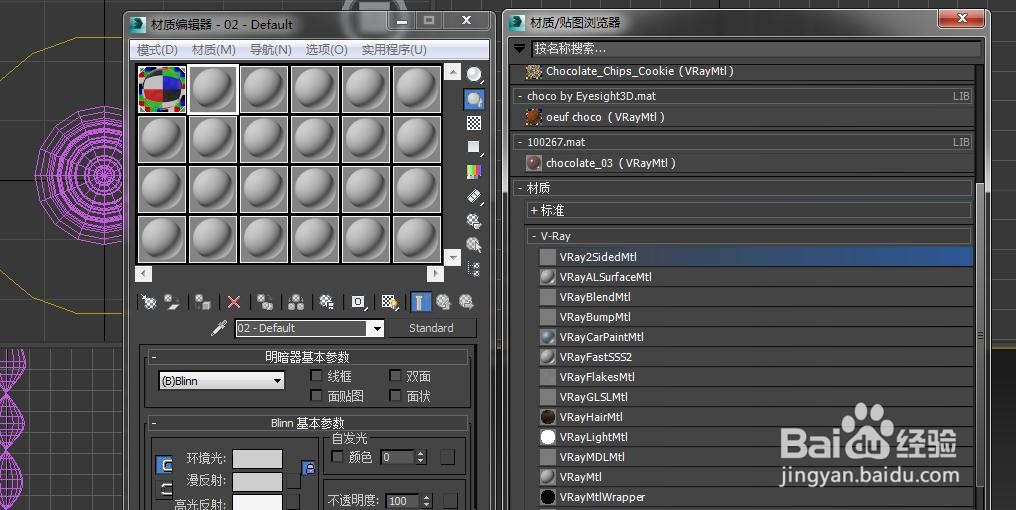
Task: Click the 环境光 color swatch
Action: click(x=257, y=459)
